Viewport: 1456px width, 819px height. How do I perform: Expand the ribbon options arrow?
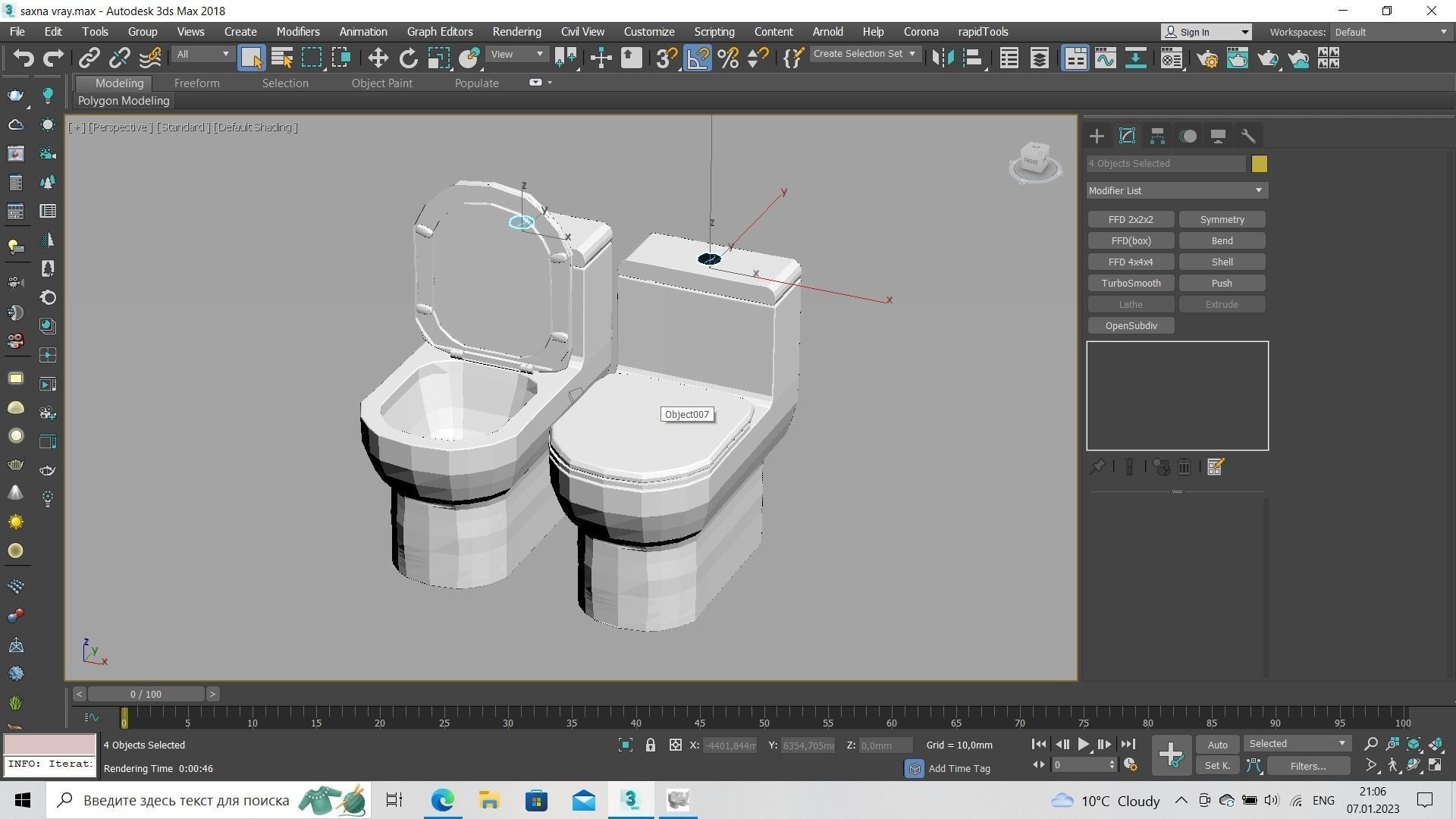point(550,83)
